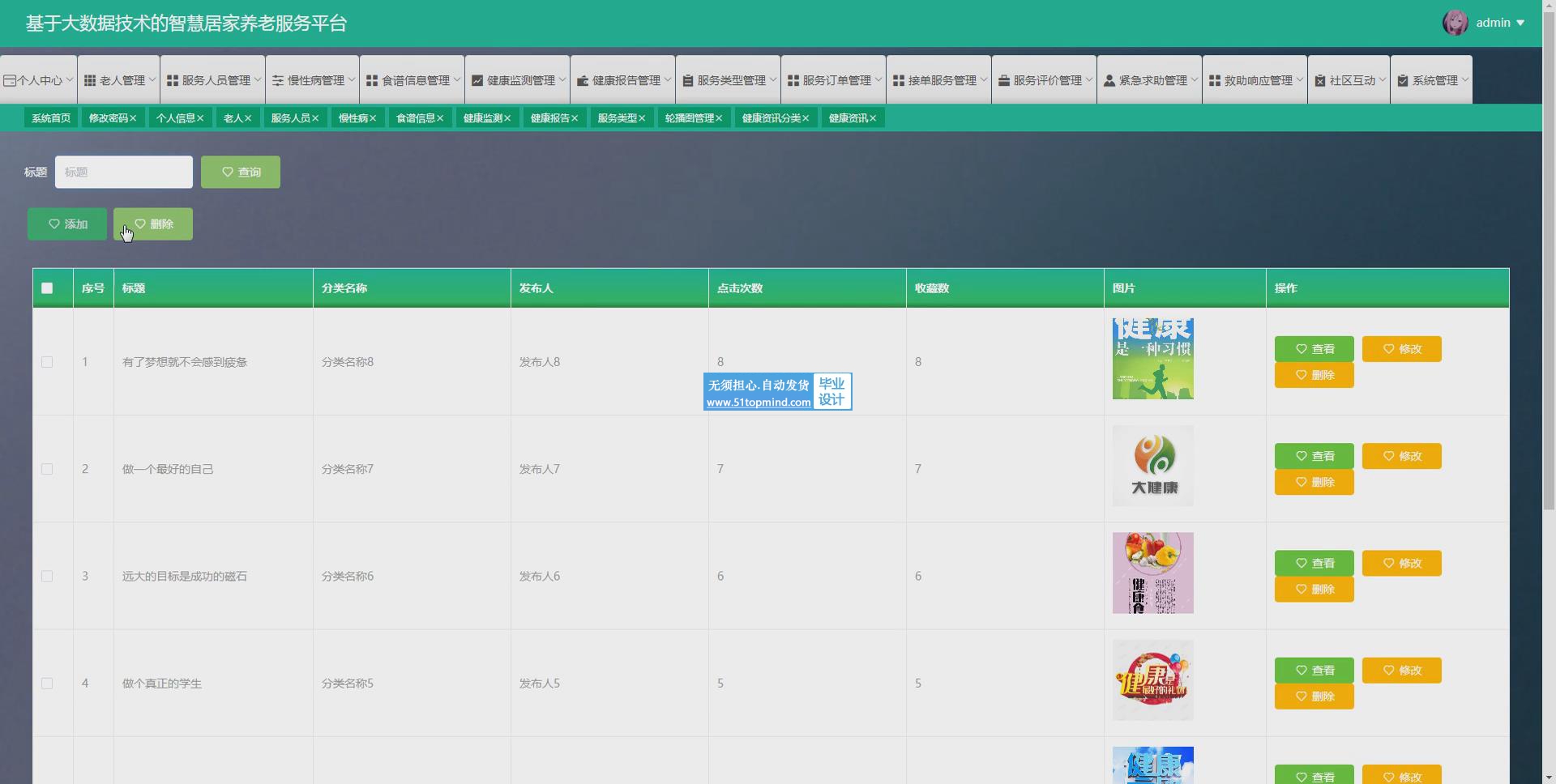
Task: Close the 服务人员 tab
Action: 315,118
